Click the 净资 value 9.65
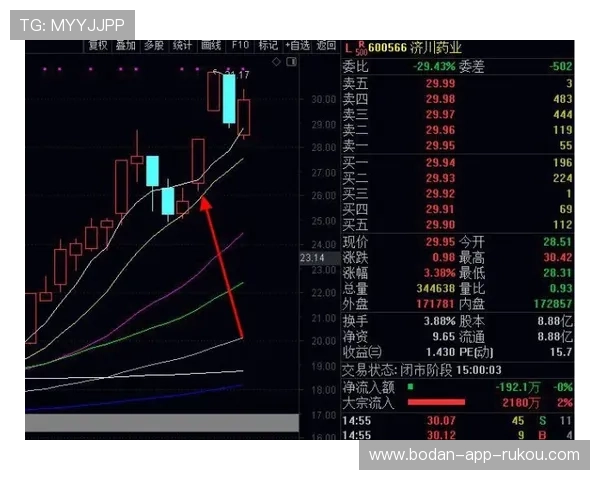600x480 pixels. coord(444,336)
